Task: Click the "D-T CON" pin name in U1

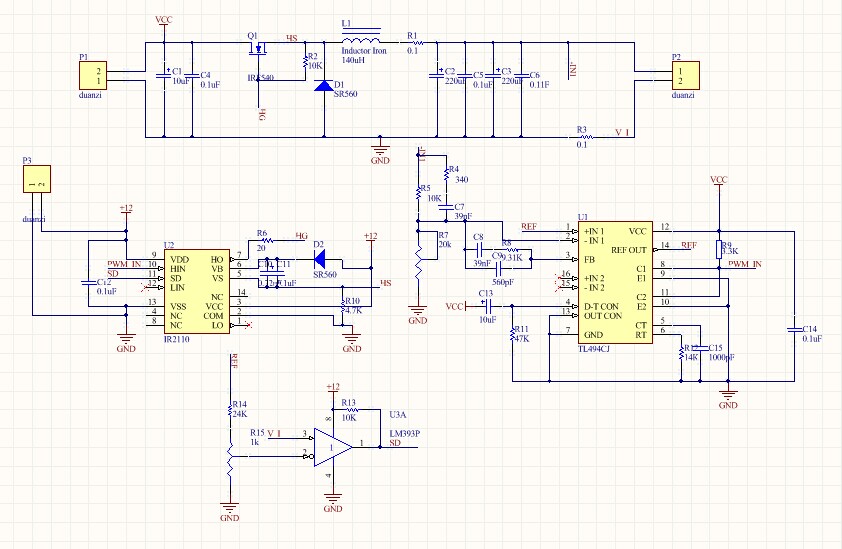Action: click(x=601, y=306)
